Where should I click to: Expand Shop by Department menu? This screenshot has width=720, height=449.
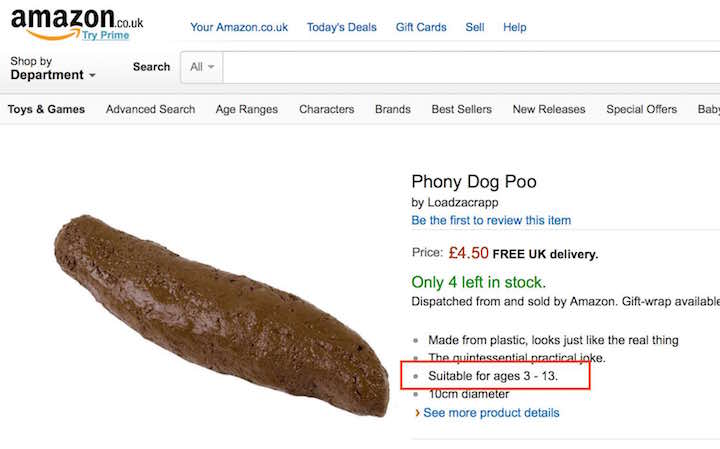52,68
